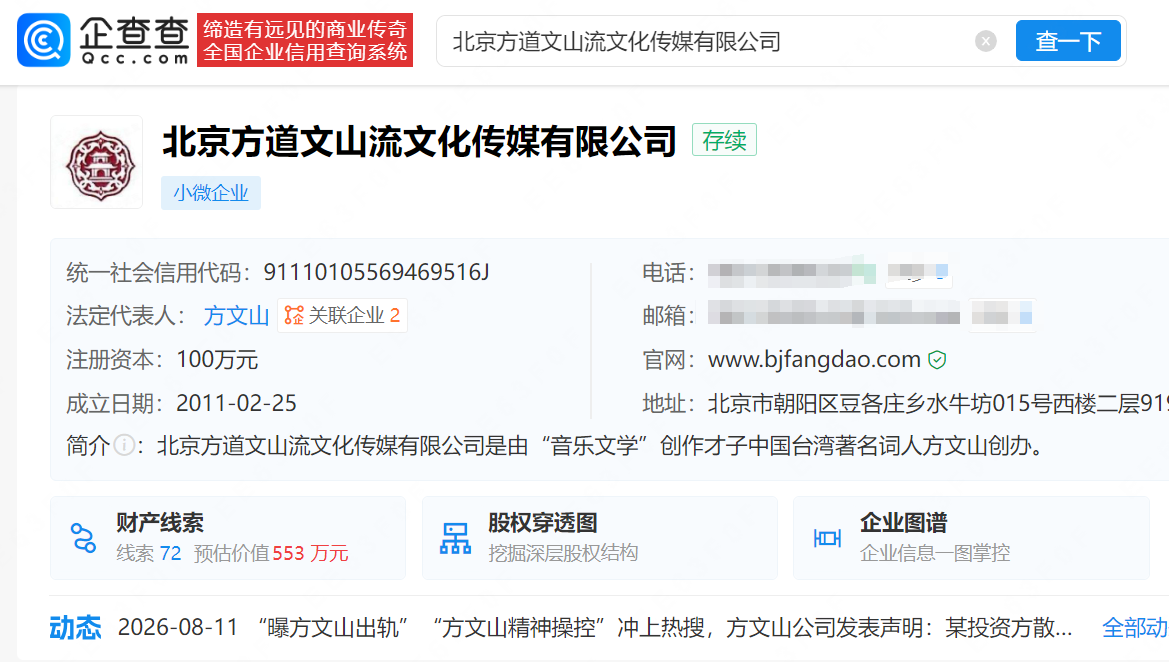Open the 企业图谱 card
The width and height of the screenshot is (1169, 662).
pyautogui.click(x=971, y=538)
